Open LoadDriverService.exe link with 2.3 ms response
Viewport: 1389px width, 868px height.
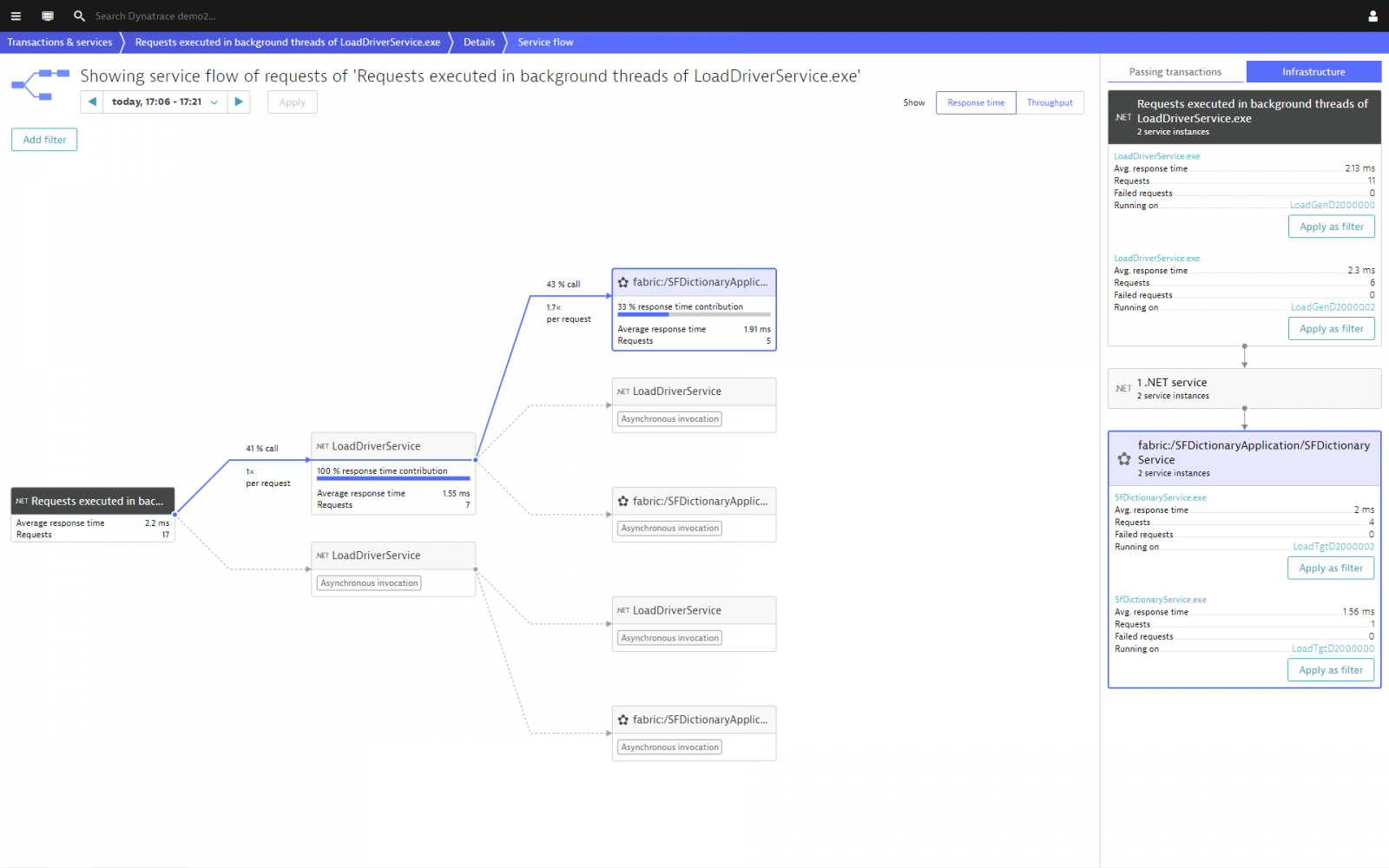point(1156,258)
